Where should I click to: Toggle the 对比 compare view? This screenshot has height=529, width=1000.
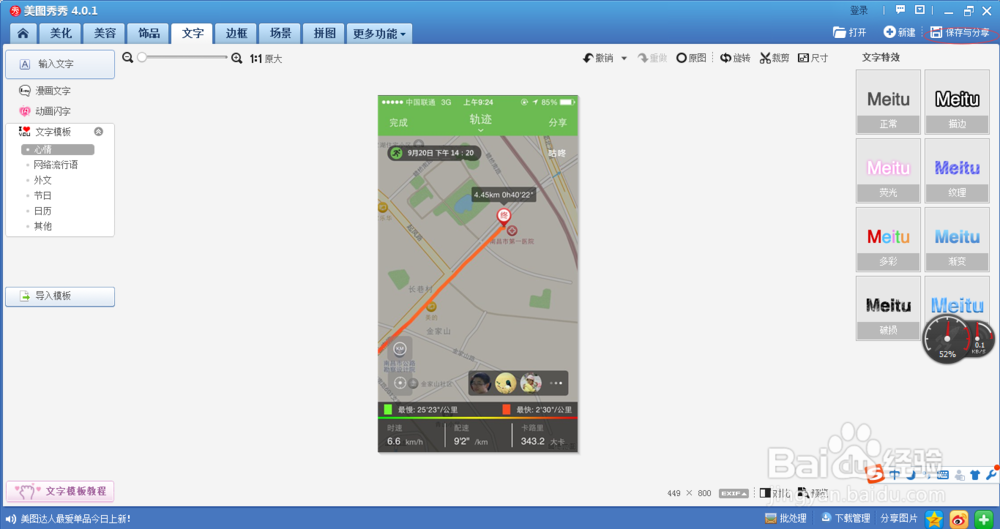(775, 493)
